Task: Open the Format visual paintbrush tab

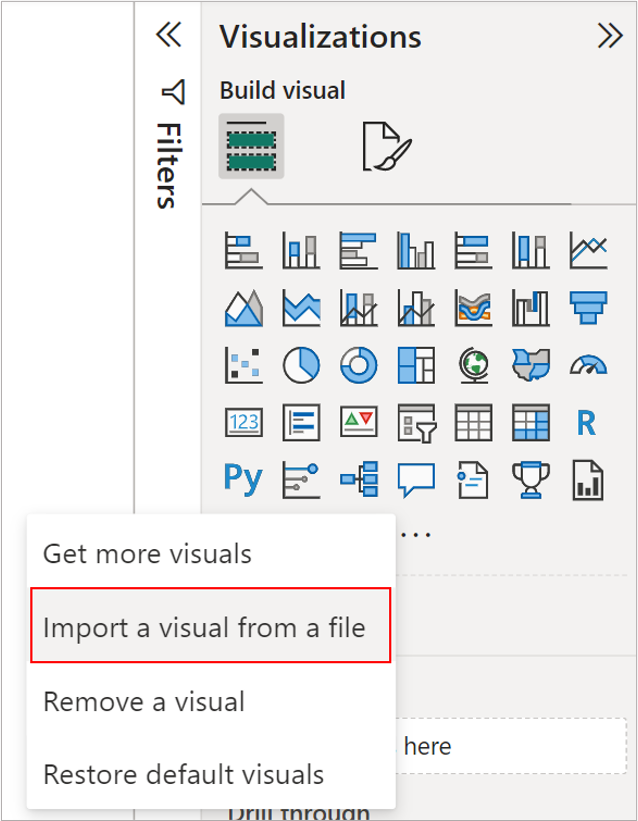Action: coord(386,146)
